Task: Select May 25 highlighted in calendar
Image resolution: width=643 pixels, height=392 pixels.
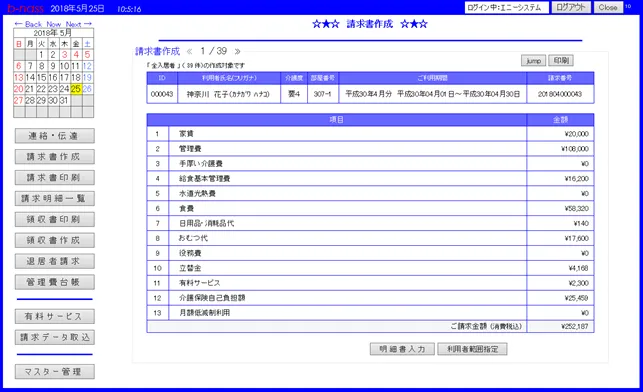Action: point(76,89)
